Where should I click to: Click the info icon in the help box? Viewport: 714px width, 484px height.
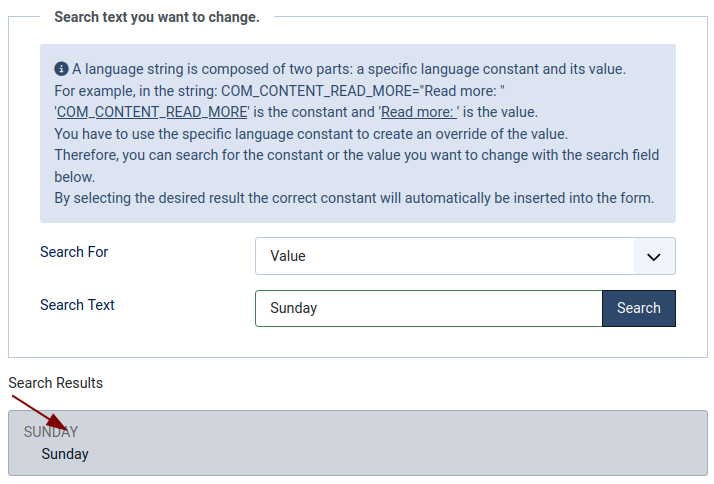coord(61,69)
